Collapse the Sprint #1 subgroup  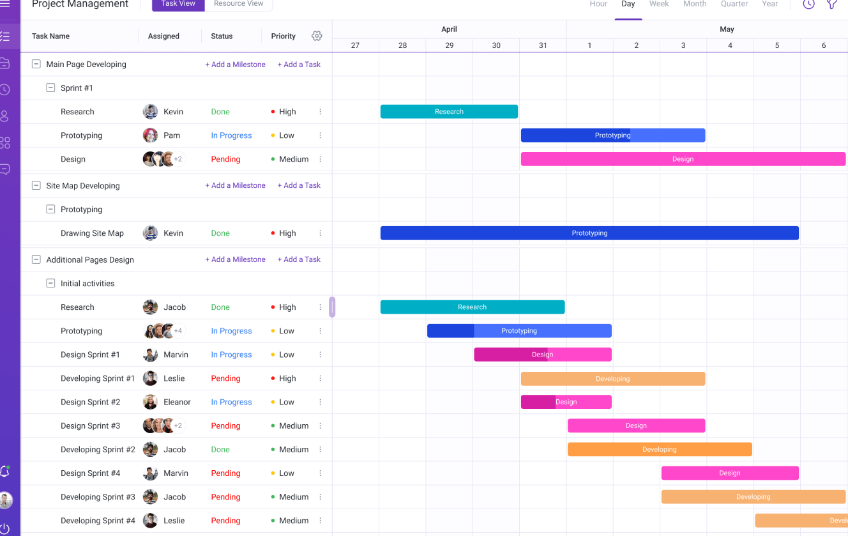coord(50,88)
